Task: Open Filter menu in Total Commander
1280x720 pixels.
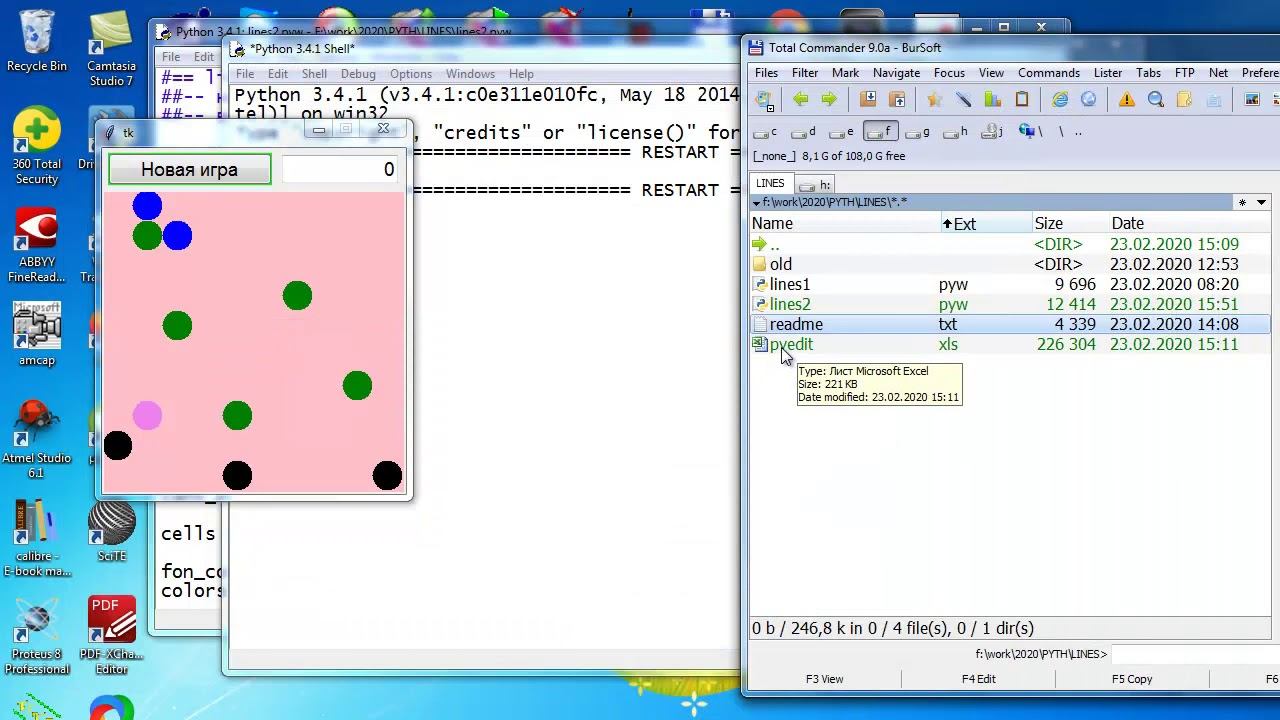Action: tap(805, 73)
